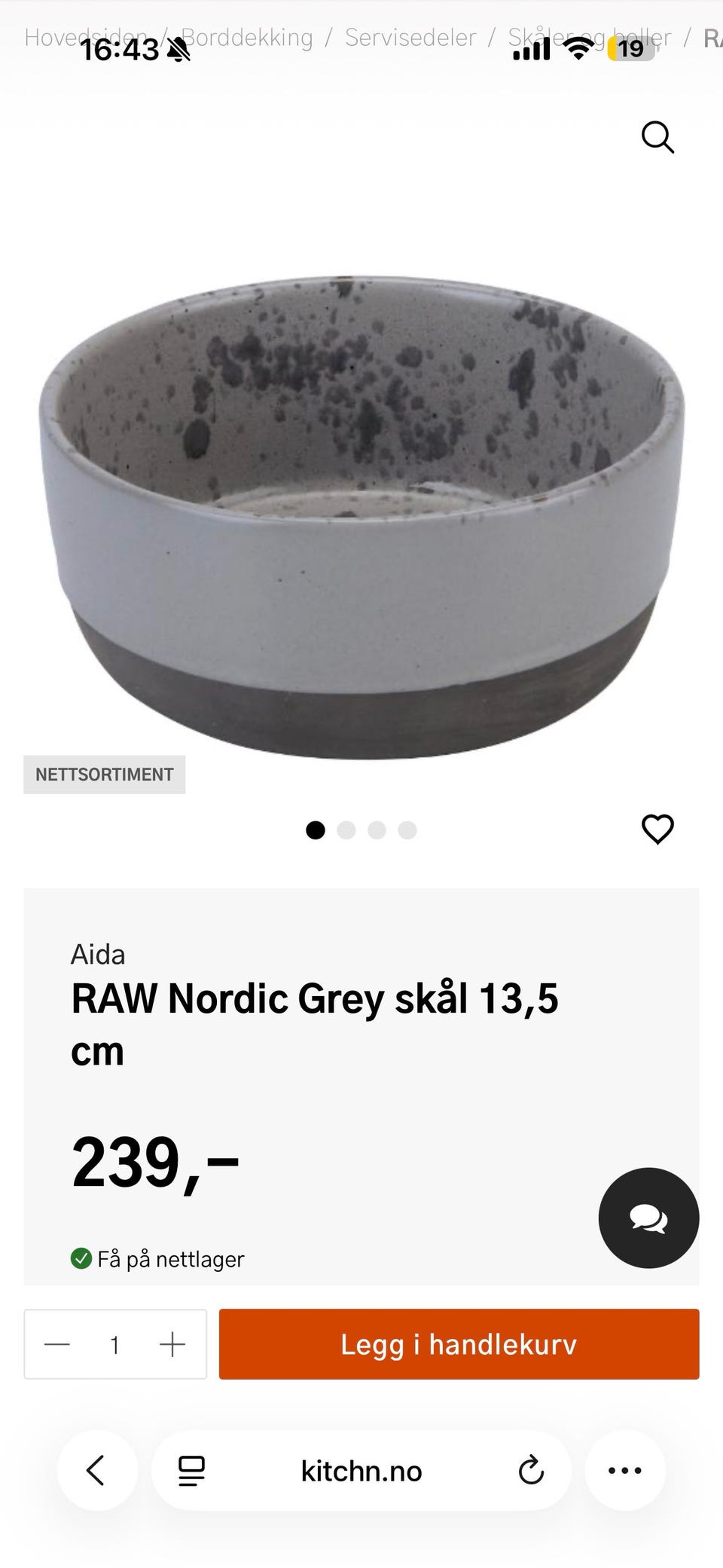The height and width of the screenshot is (1568, 723).
Task: Increase quantity with the plus icon
Action: click(172, 1344)
